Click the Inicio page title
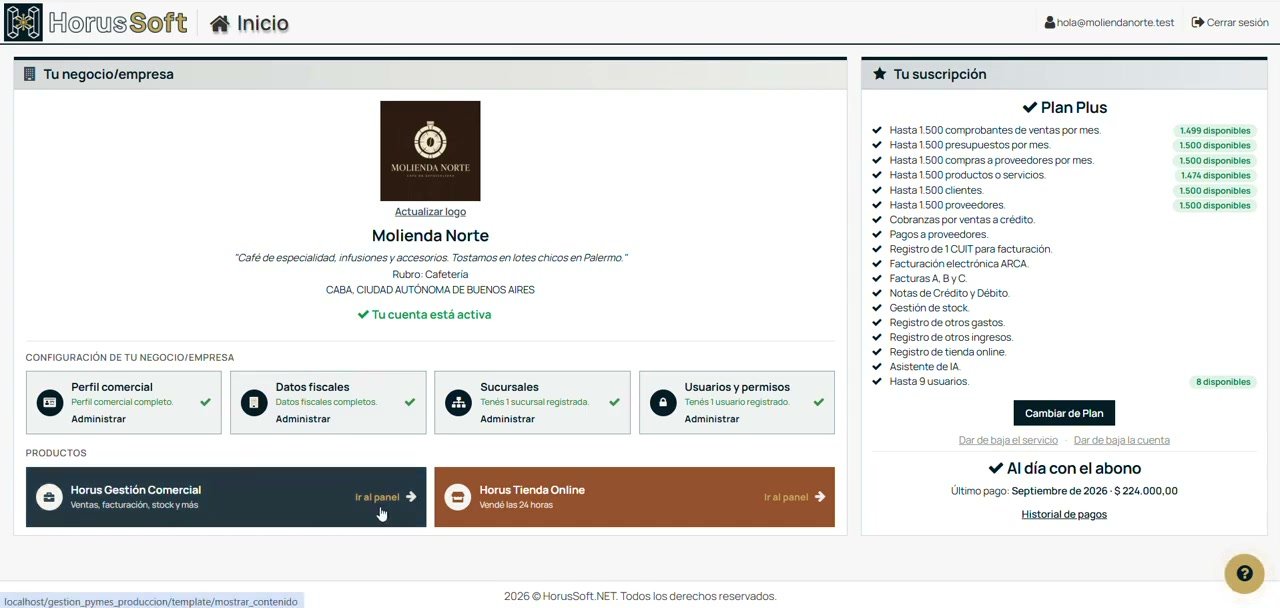This screenshot has height=608, width=1280. pyautogui.click(x=263, y=23)
